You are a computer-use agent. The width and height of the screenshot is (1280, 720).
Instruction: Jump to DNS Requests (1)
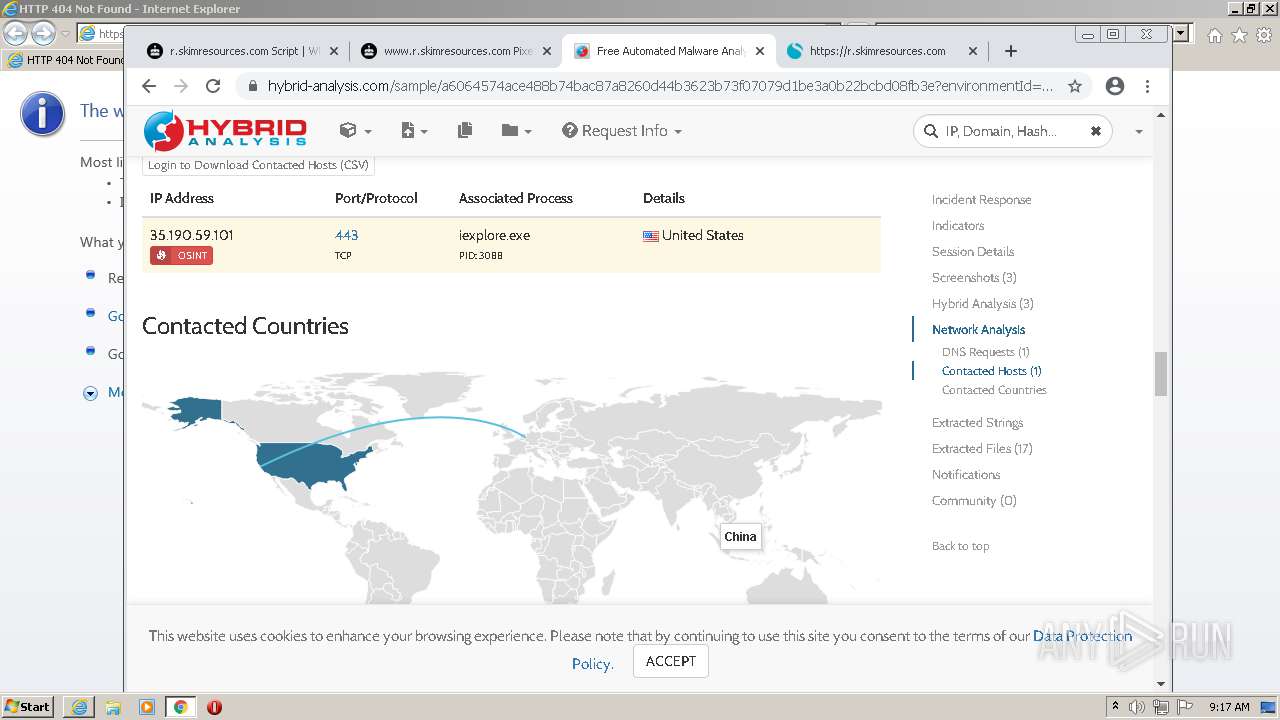coord(986,352)
